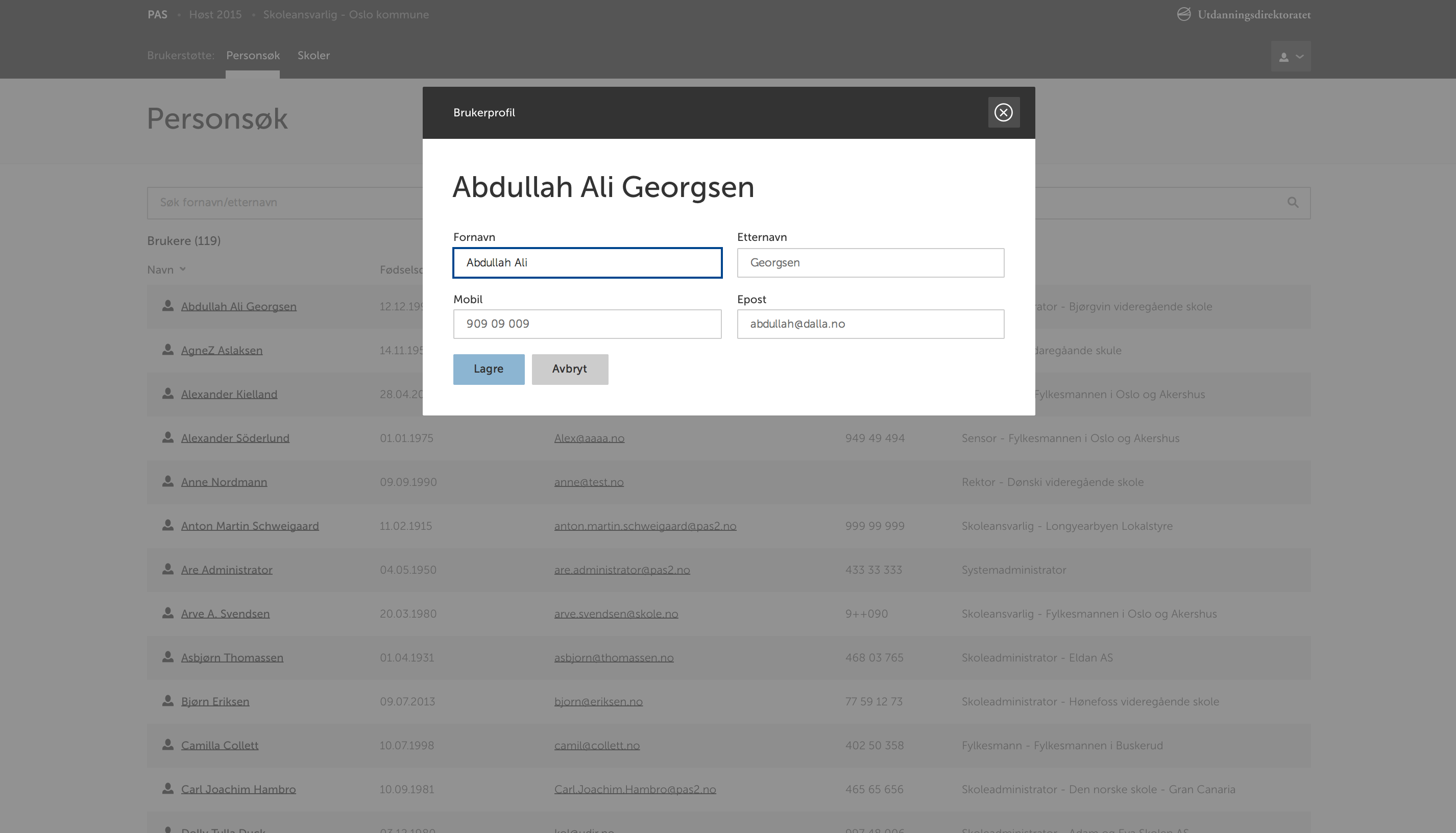Open Alexander Söderlund user link

pyautogui.click(x=235, y=438)
